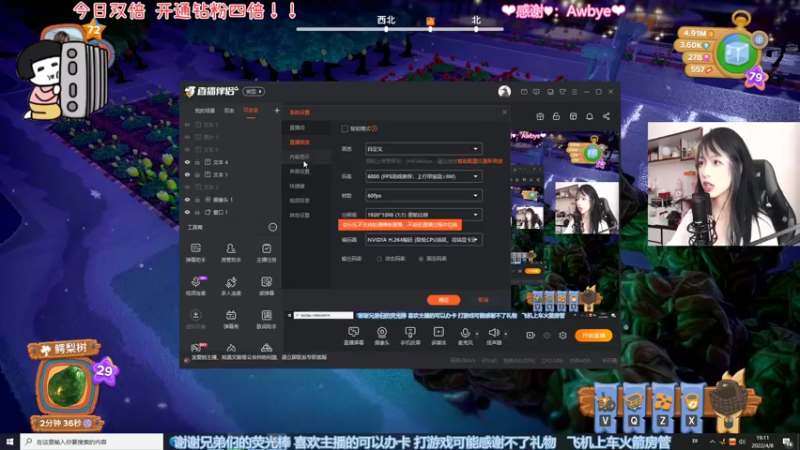The image size is (800, 450).
Task: Click the share icon above preview
Action: point(606,116)
